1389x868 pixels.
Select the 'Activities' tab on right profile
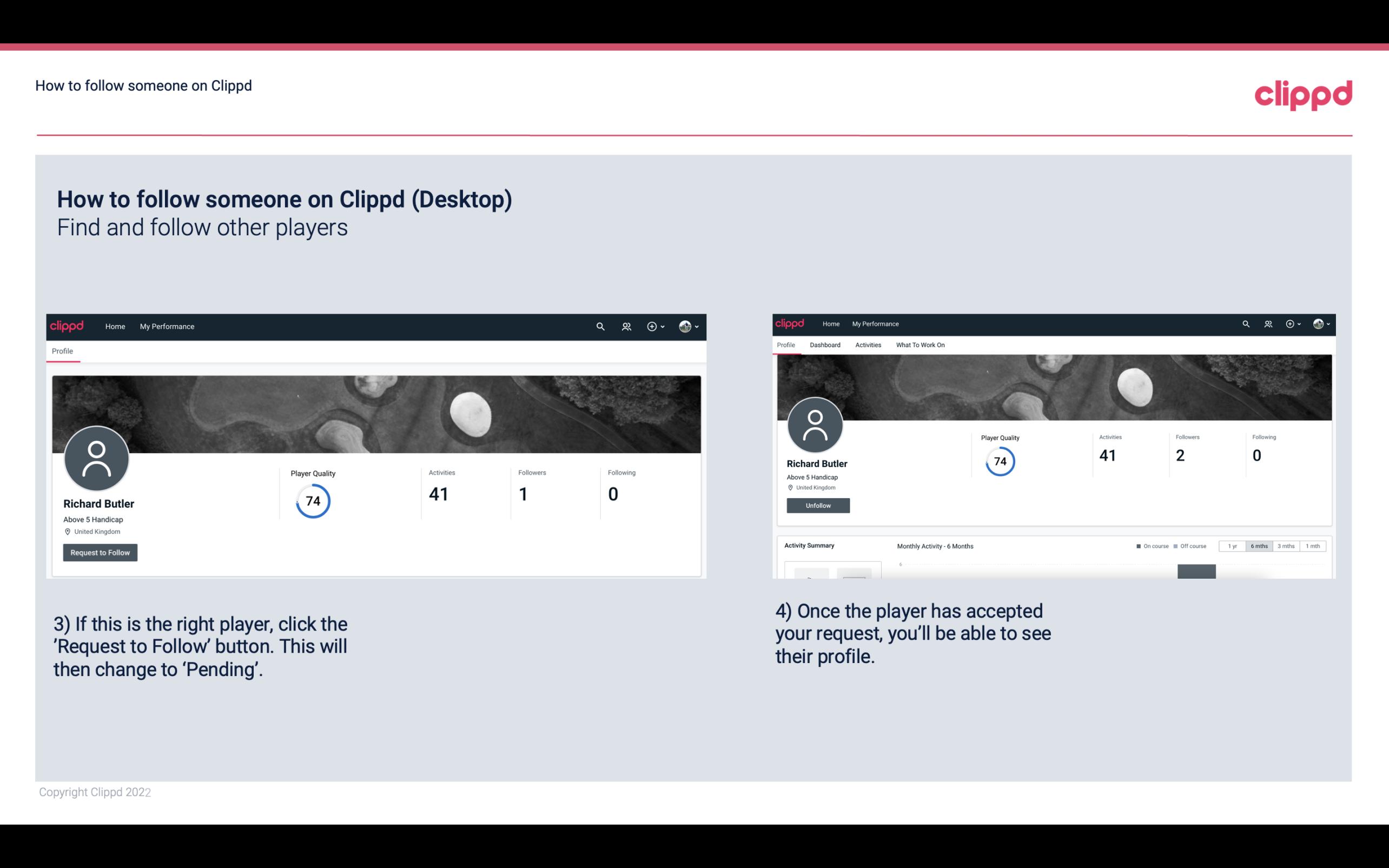(x=866, y=345)
